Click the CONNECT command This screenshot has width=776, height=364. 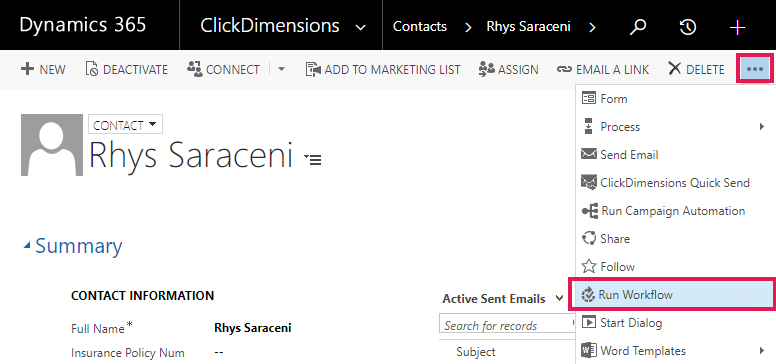(x=223, y=70)
